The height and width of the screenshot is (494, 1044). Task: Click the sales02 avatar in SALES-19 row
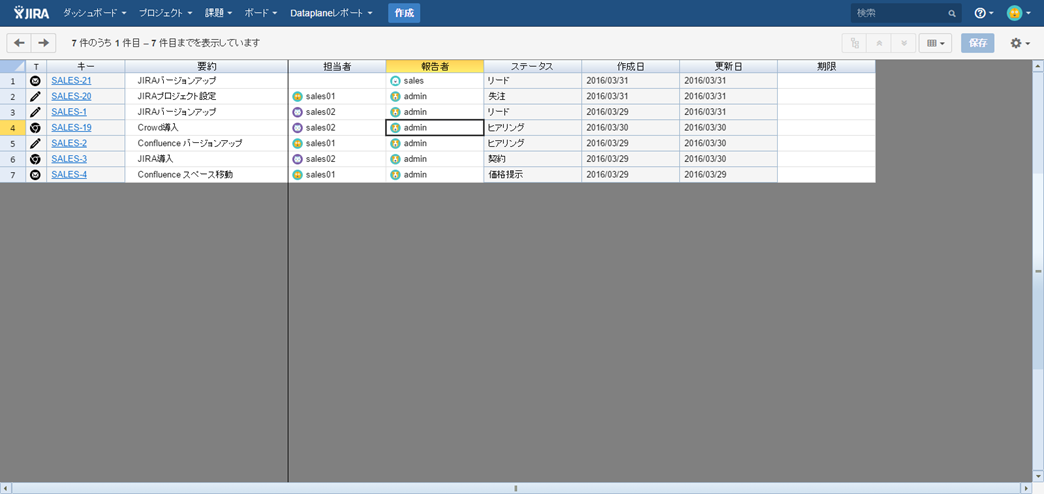coord(298,127)
